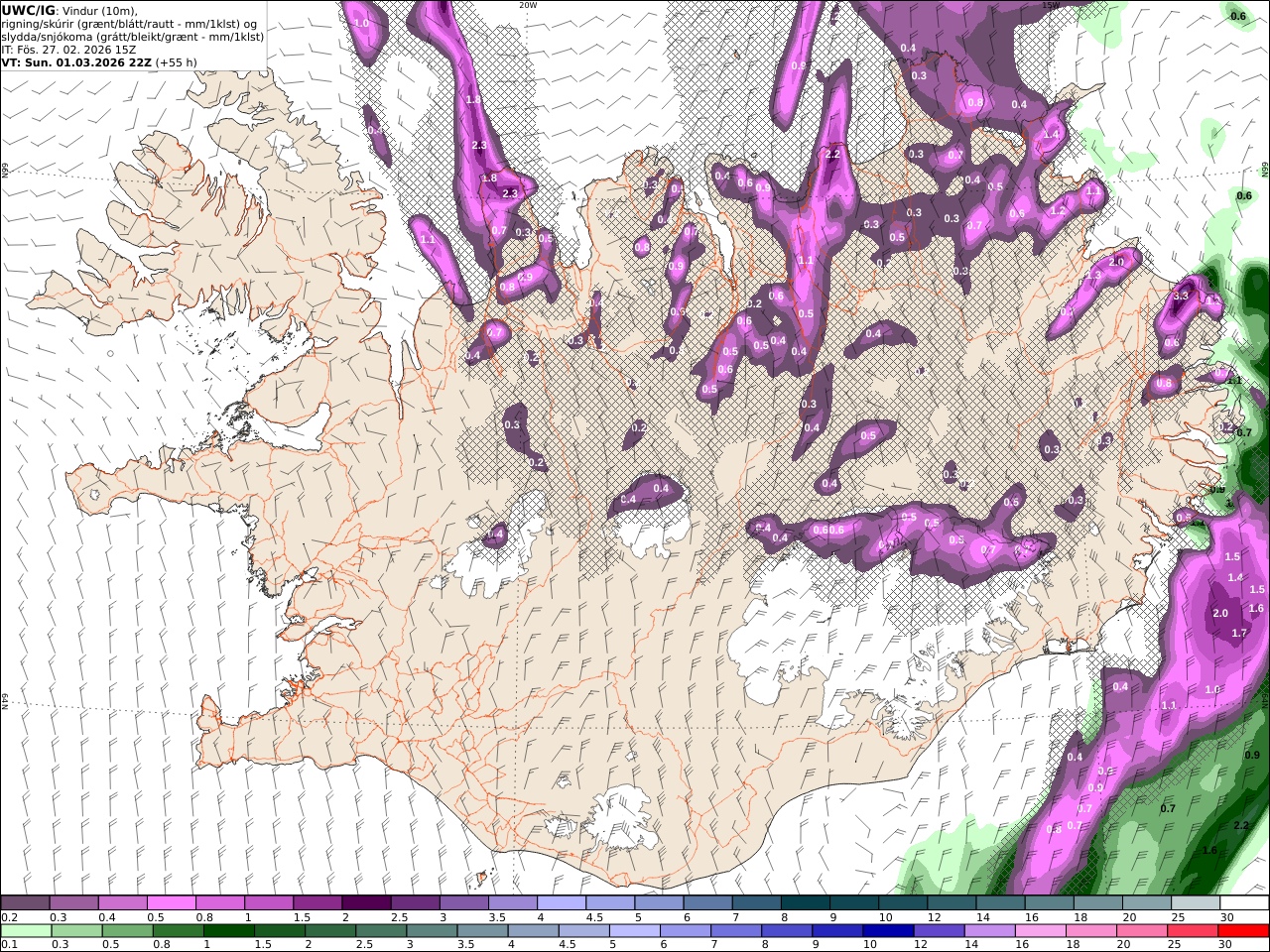Pick the 0.1–0.3 pale green swatch, bottom scale
The image size is (1270, 952).
click(26, 931)
